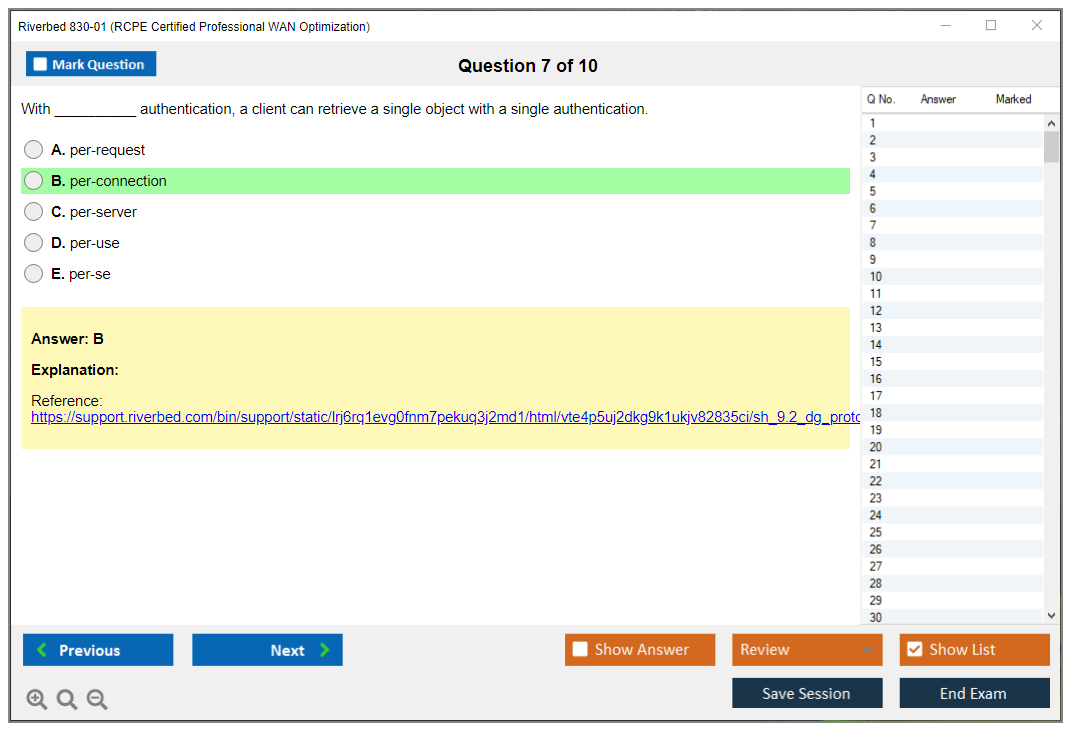Select answer D per-use
The image size is (1075, 735).
(34, 243)
